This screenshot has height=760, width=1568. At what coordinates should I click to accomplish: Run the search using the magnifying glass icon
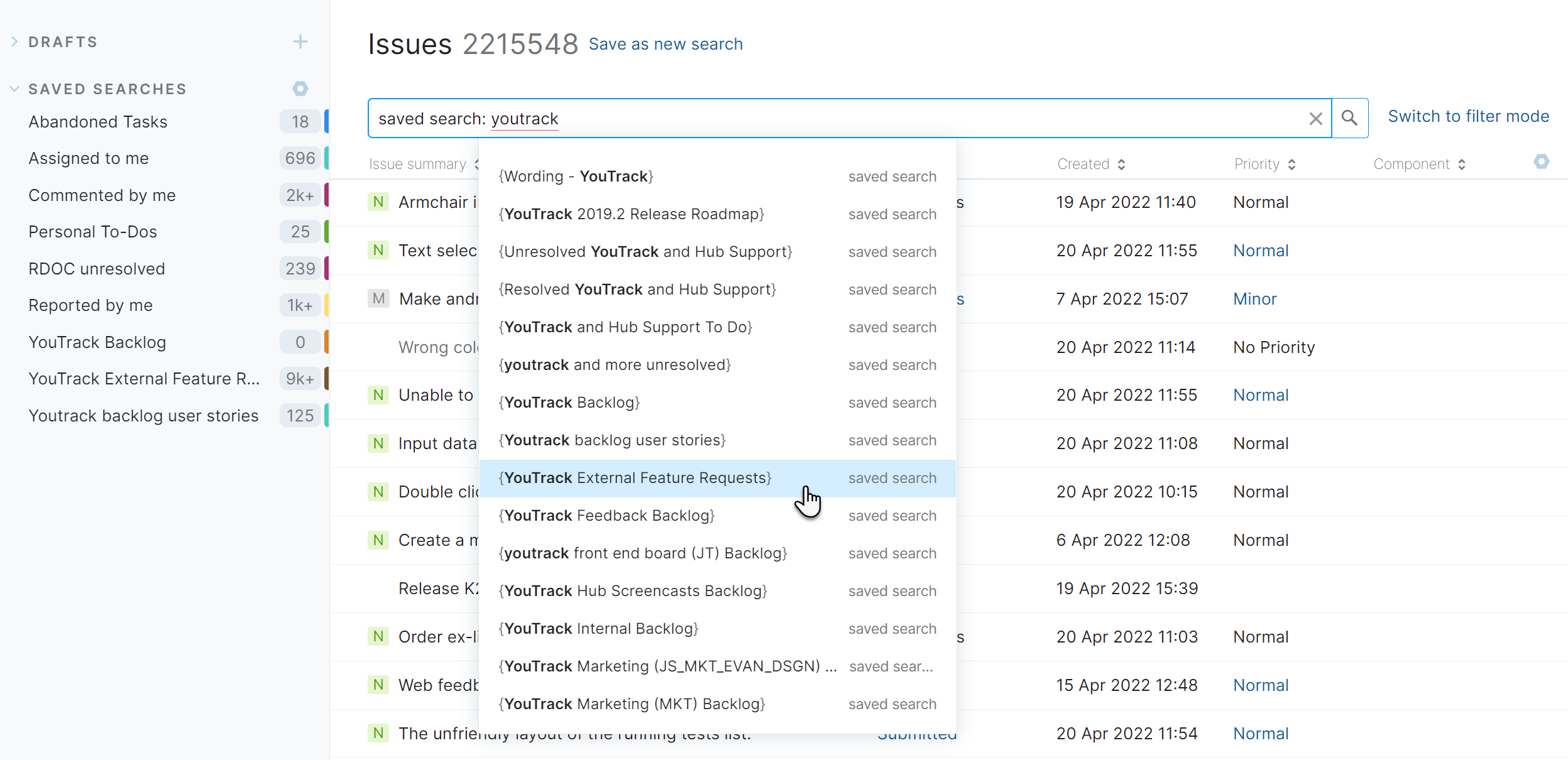pyautogui.click(x=1349, y=118)
